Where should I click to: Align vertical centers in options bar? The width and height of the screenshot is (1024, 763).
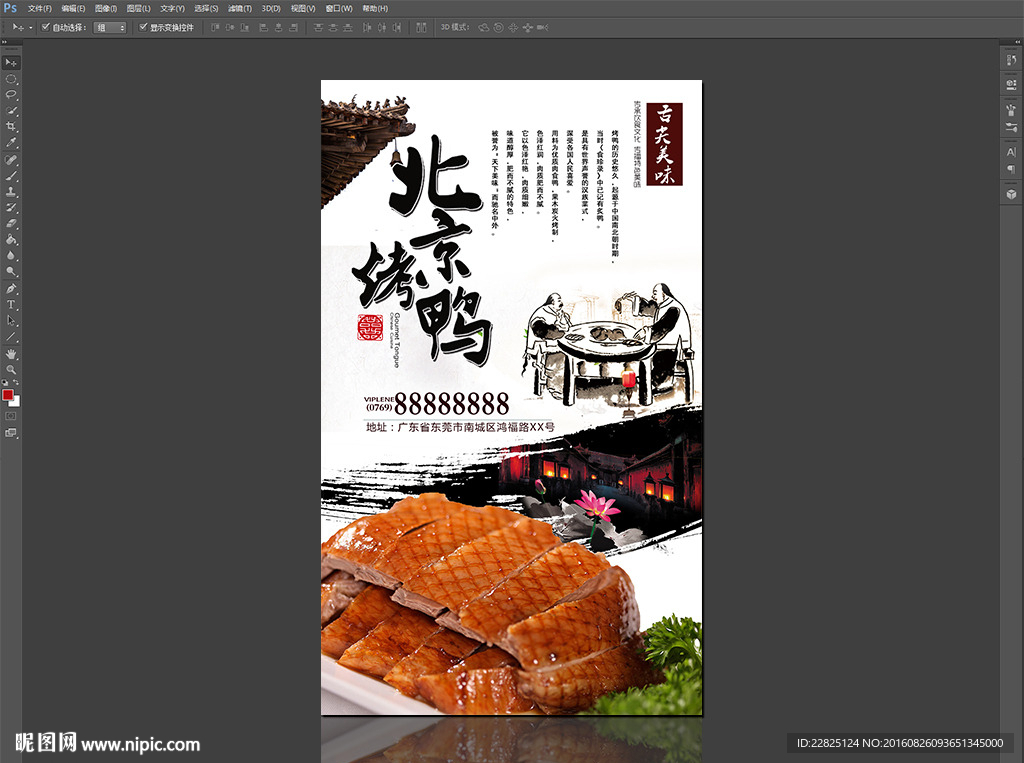coord(230,27)
